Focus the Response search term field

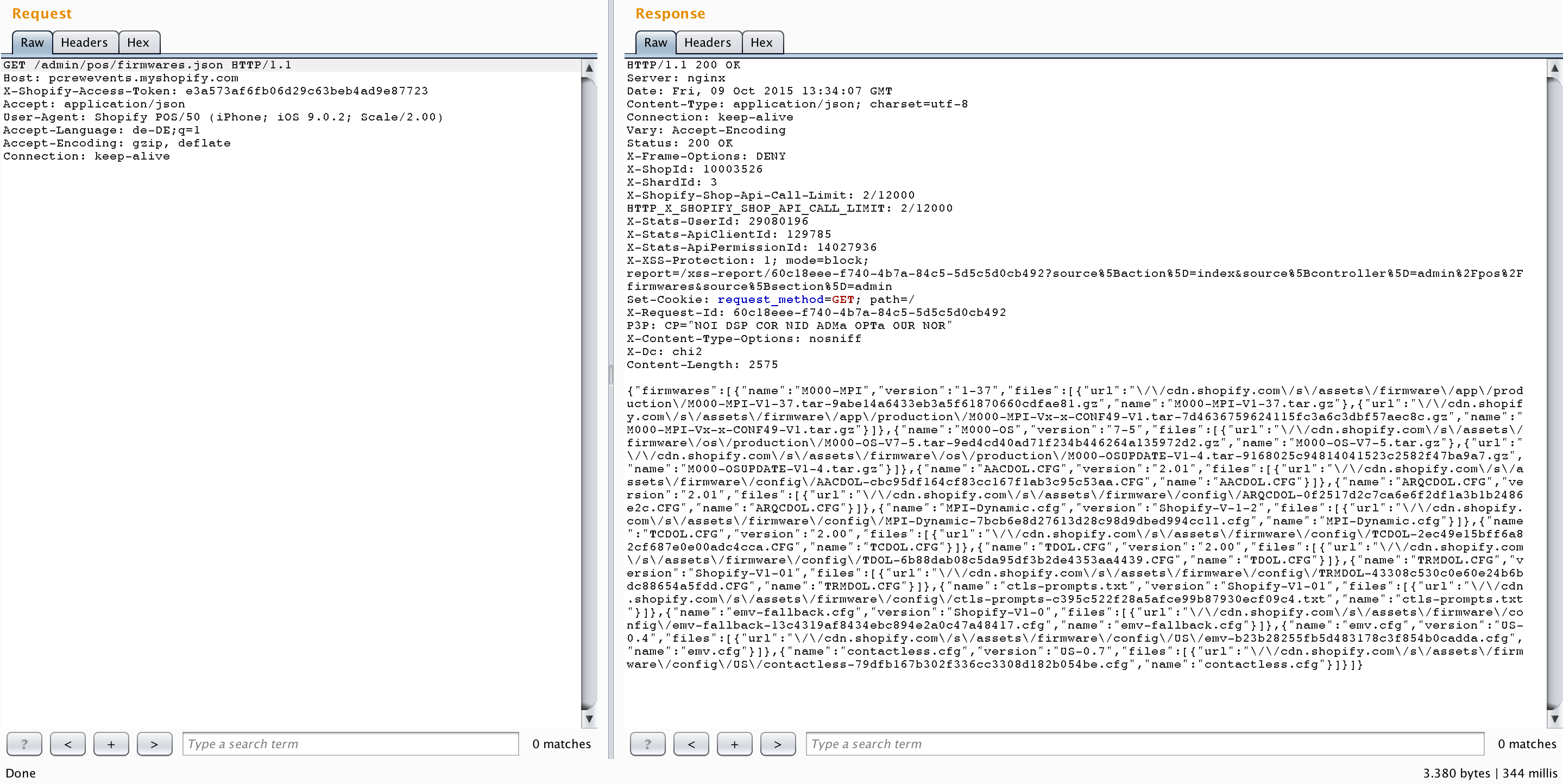click(1145, 744)
